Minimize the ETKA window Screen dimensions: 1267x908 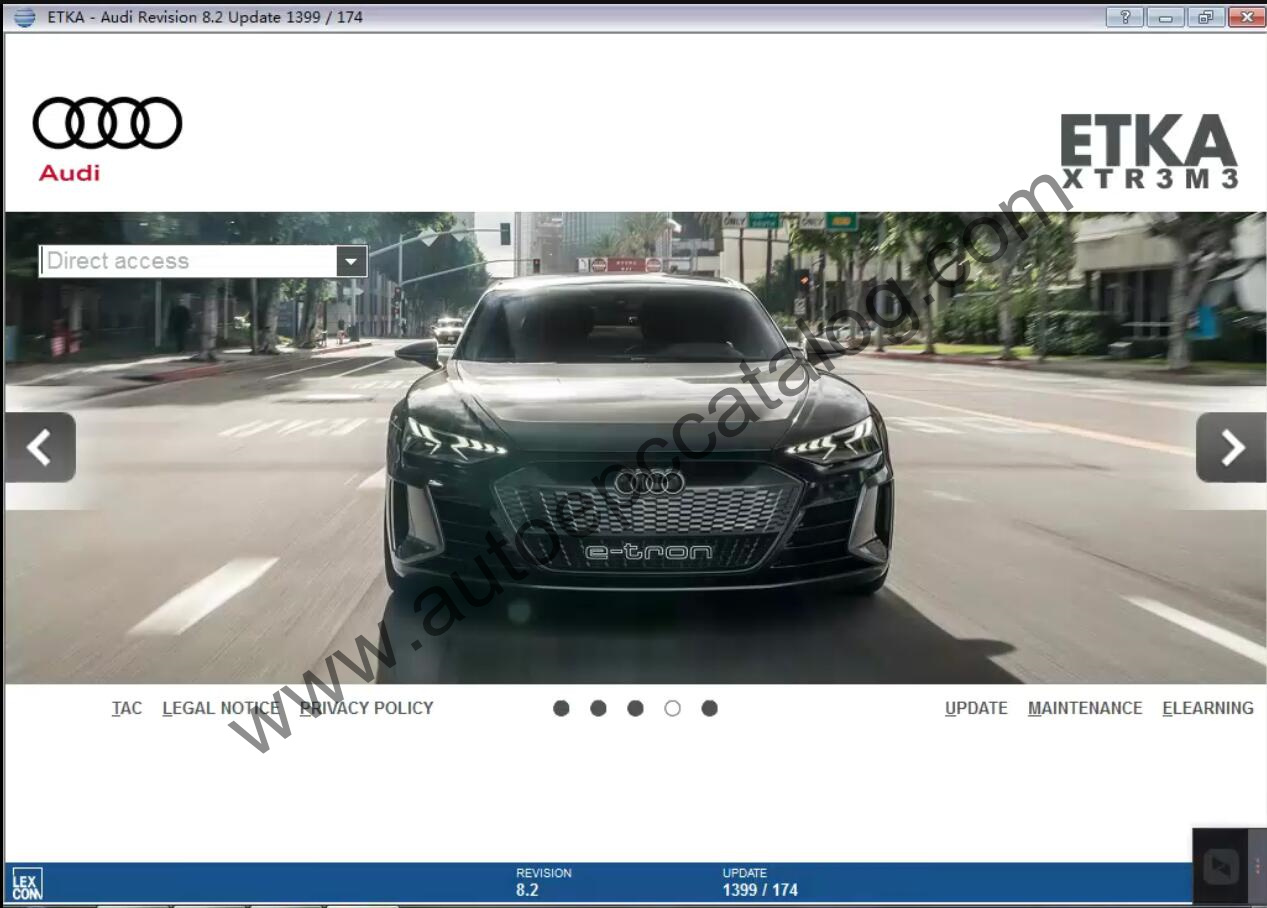pyautogui.click(x=1165, y=17)
